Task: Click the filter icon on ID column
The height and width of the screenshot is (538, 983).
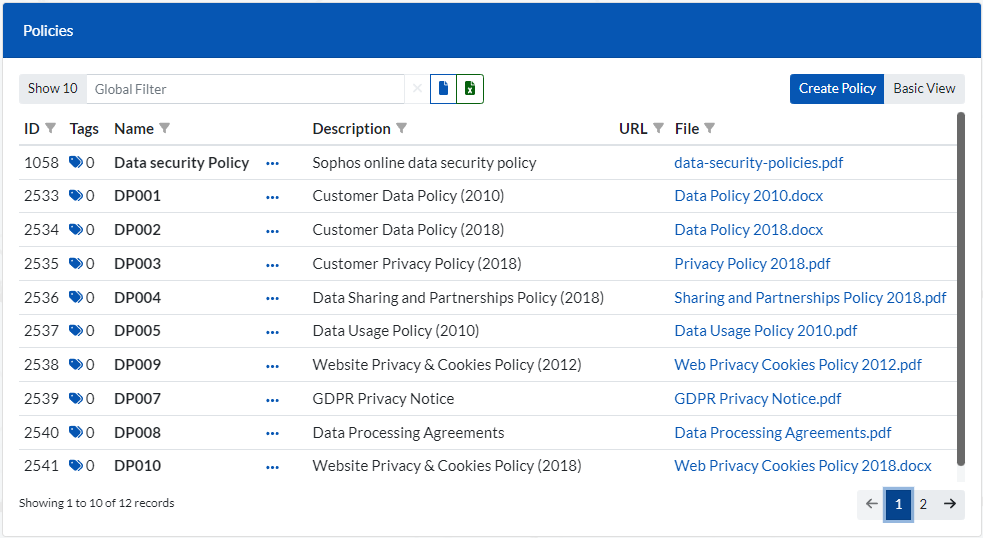Action: click(x=51, y=129)
